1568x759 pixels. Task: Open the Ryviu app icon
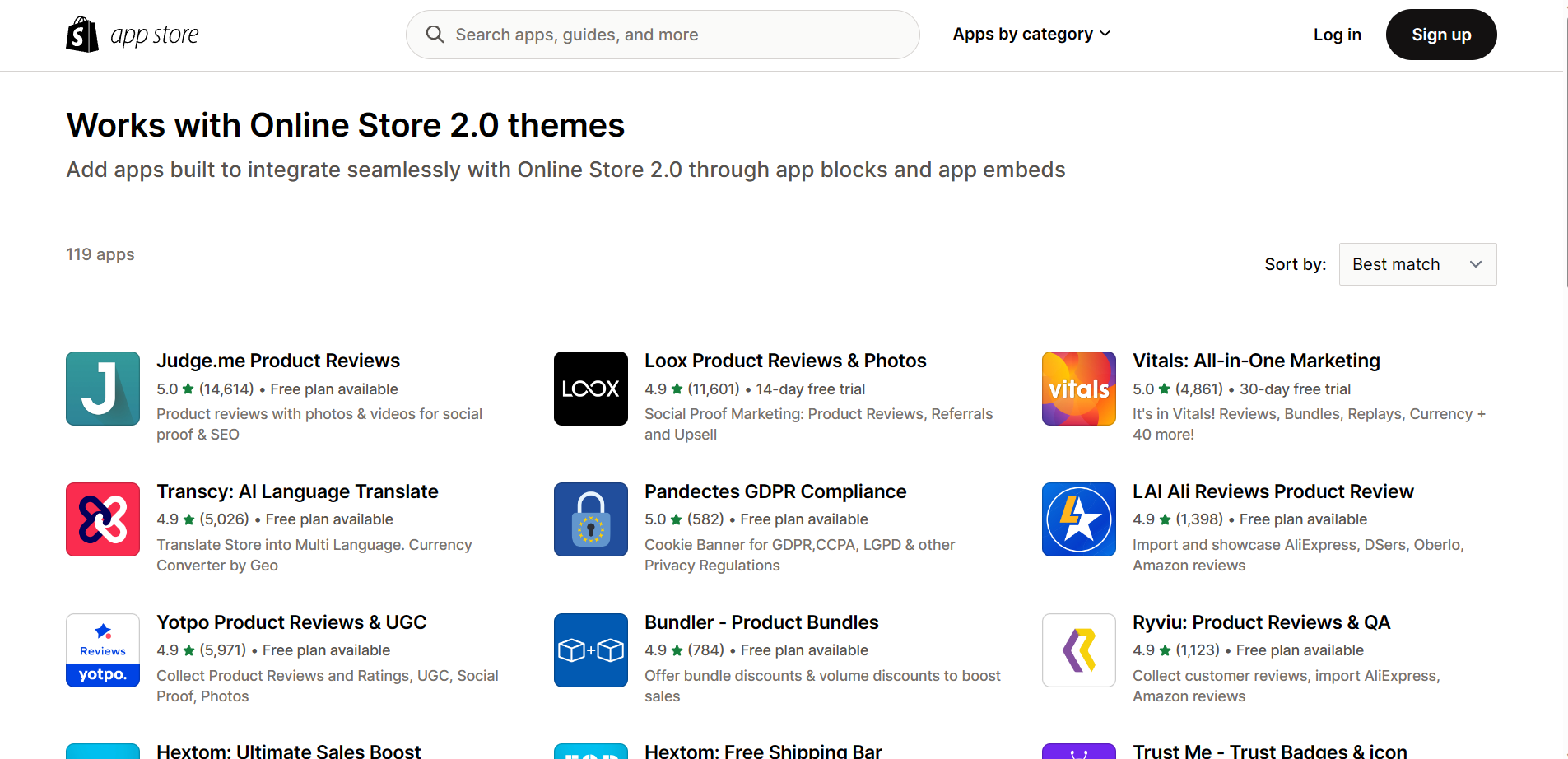(x=1079, y=650)
